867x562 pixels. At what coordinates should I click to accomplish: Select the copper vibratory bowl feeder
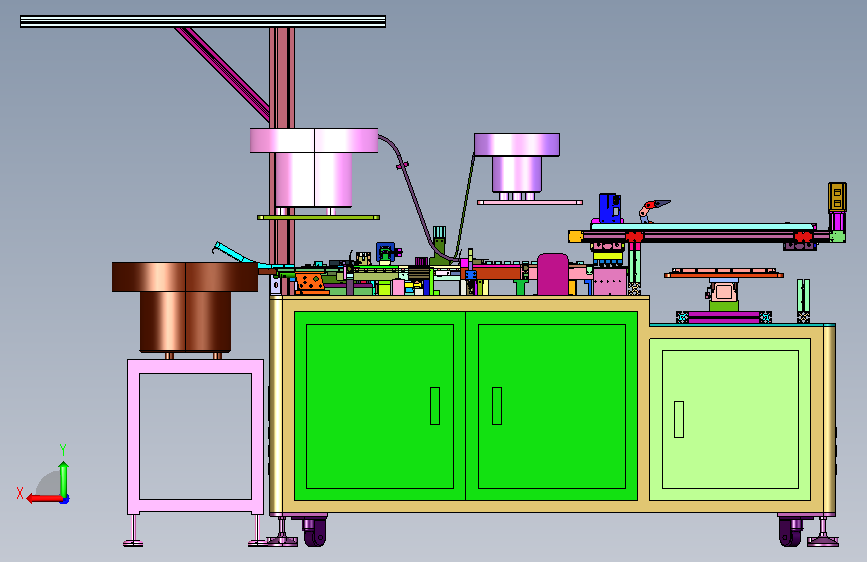[x=185, y=307]
